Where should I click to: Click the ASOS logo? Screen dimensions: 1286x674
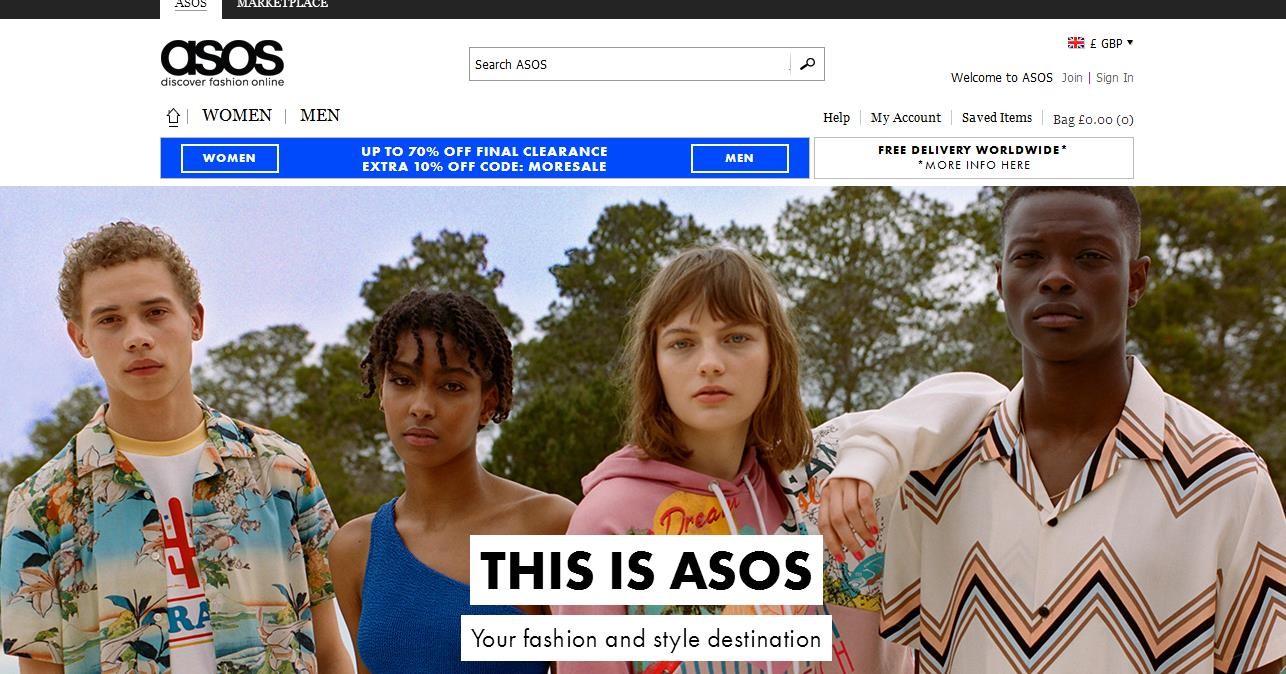(x=222, y=63)
